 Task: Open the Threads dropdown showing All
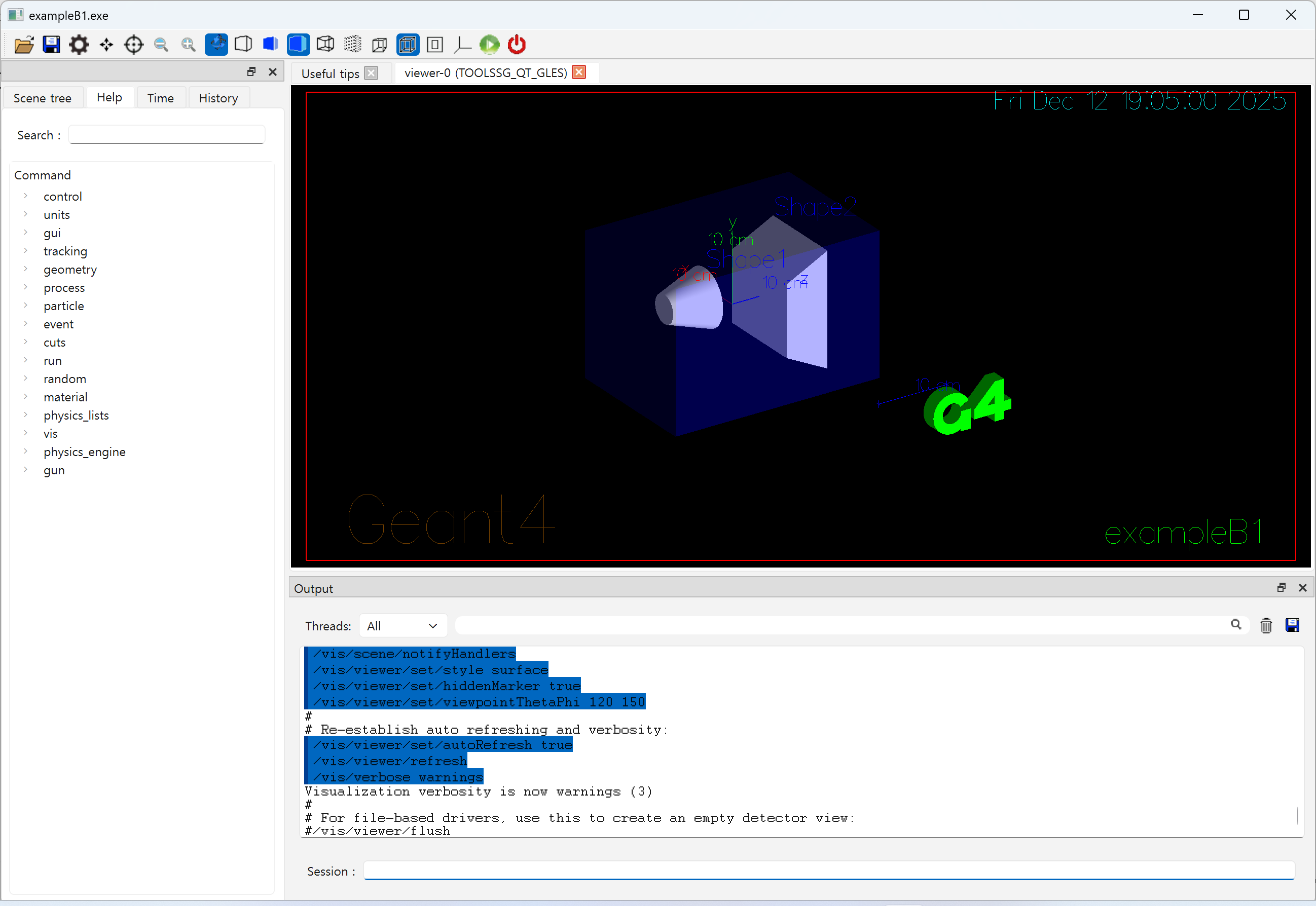(x=402, y=626)
